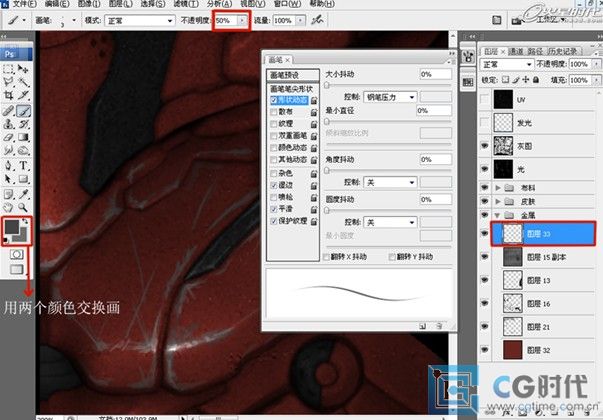Select the Clone Stamp tool

pyautogui.click(x=8, y=124)
